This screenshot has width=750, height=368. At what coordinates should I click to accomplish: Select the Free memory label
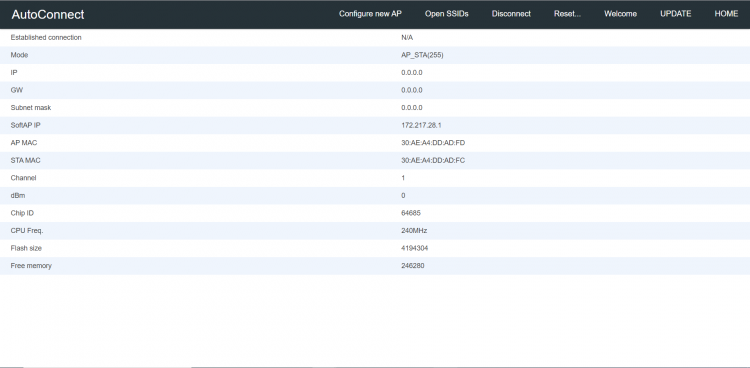click(31, 266)
